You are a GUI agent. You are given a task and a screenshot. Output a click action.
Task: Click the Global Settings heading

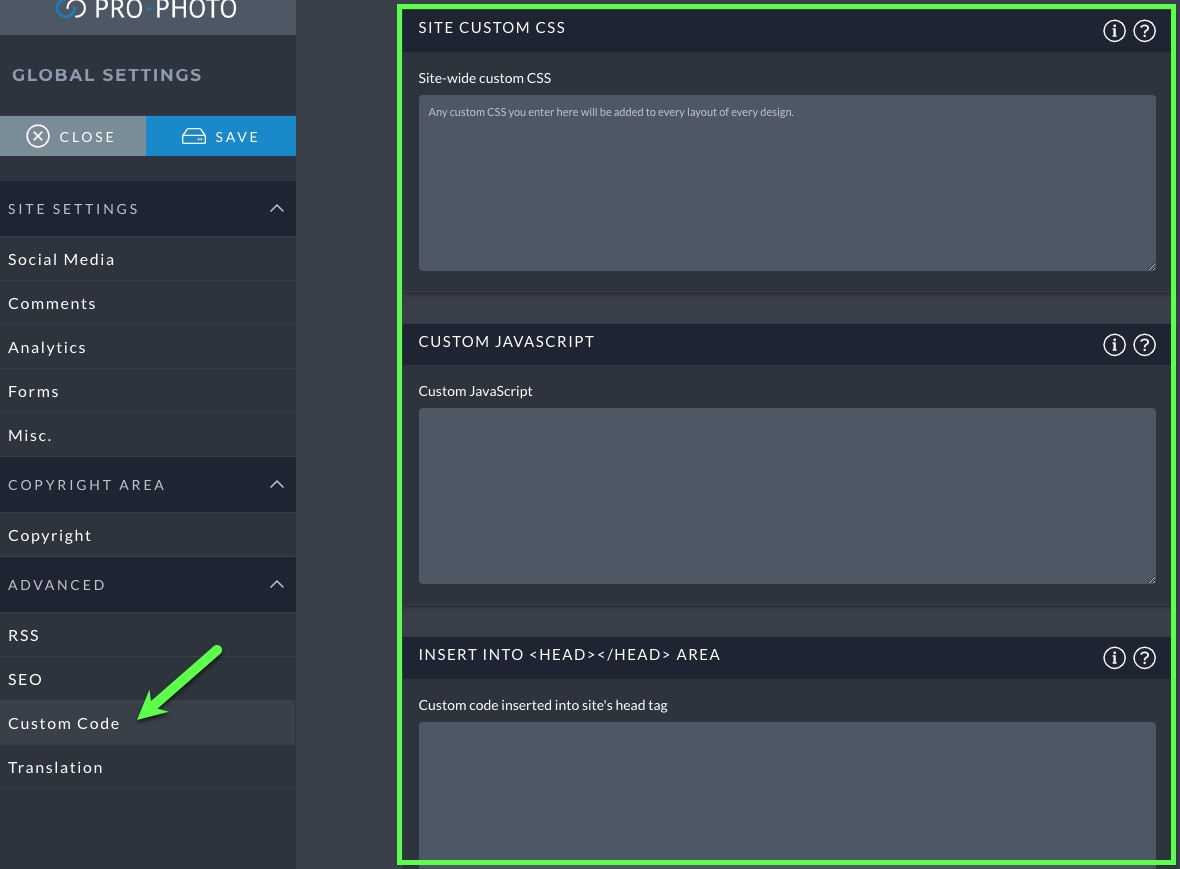pos(107,74)
